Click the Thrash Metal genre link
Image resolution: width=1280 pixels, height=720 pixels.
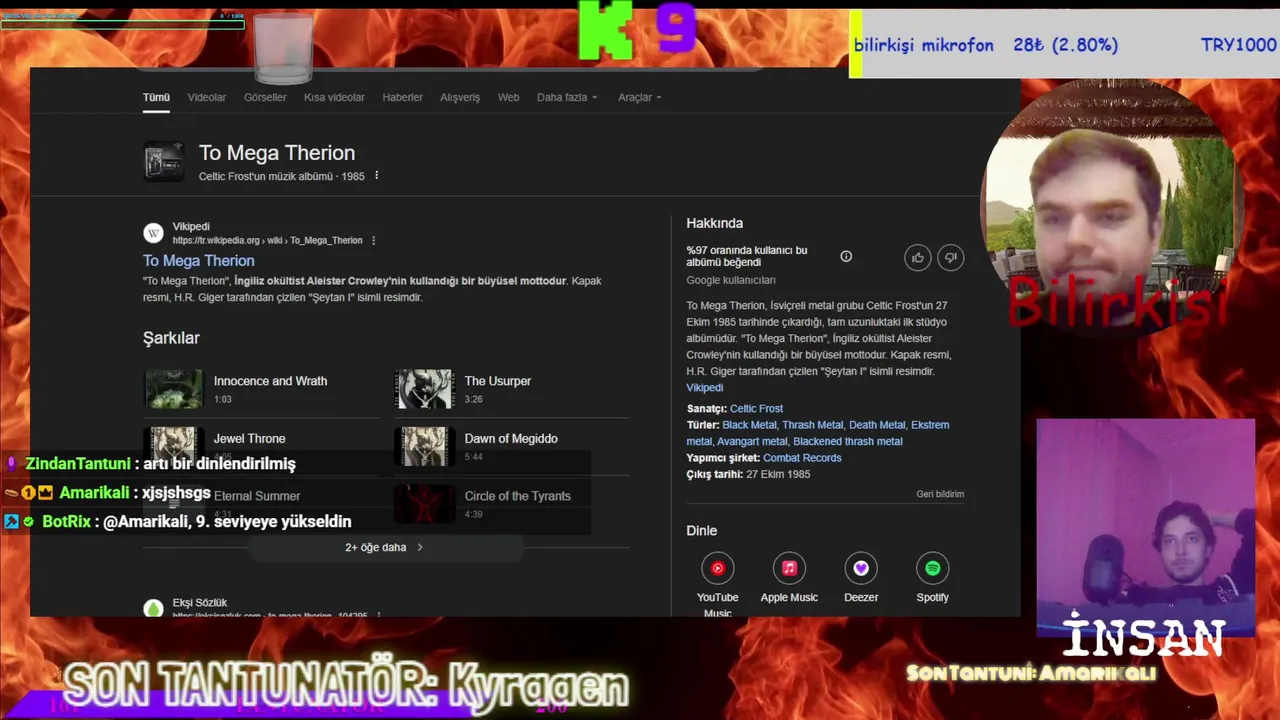point(812,425)
